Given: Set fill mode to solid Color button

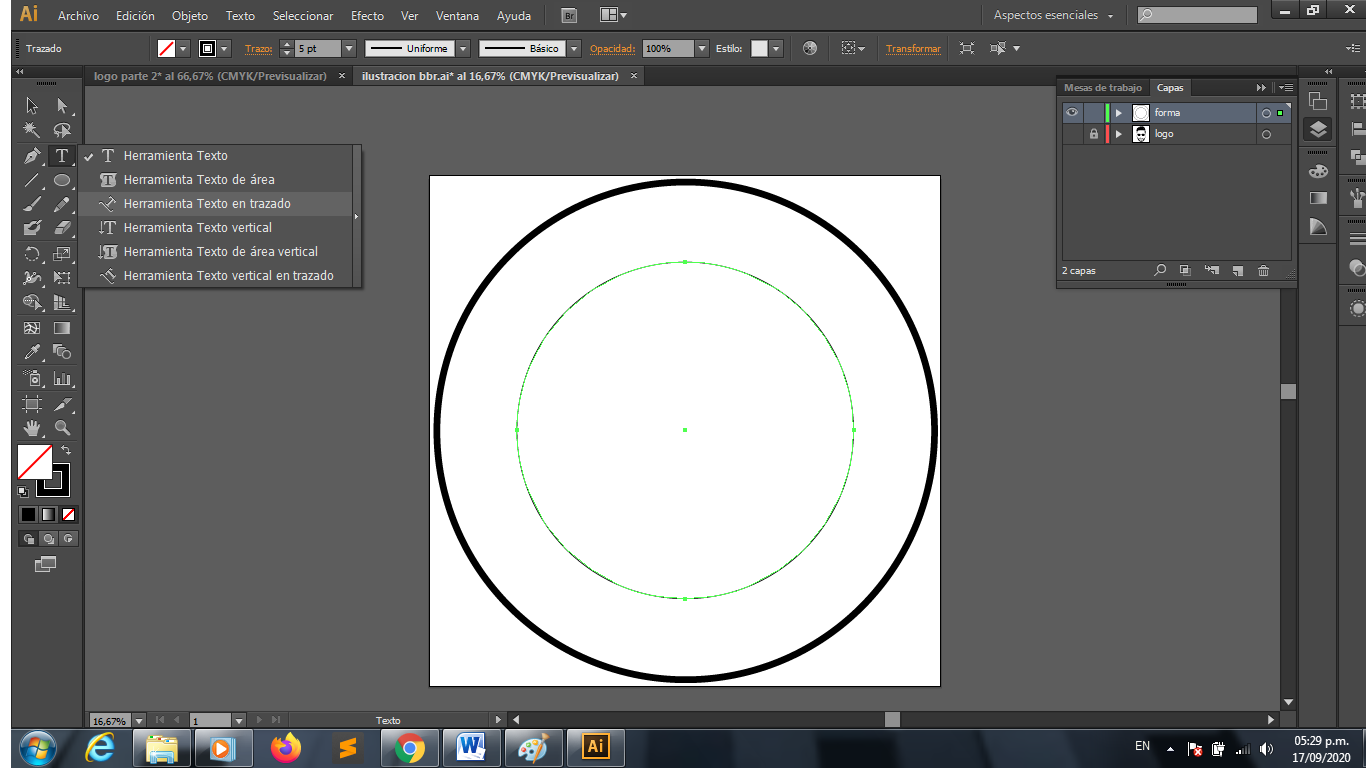Looking at the screenshot, I should 28,515.
